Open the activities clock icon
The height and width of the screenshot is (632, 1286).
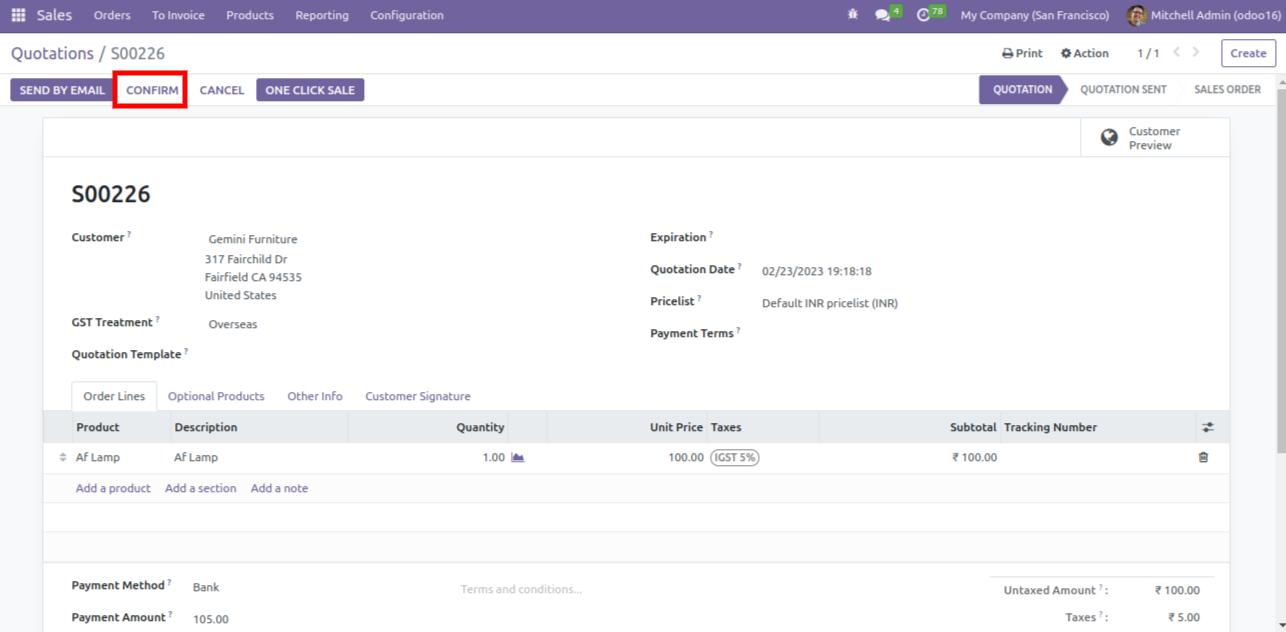pyautogui.click(x=924, y=15)
